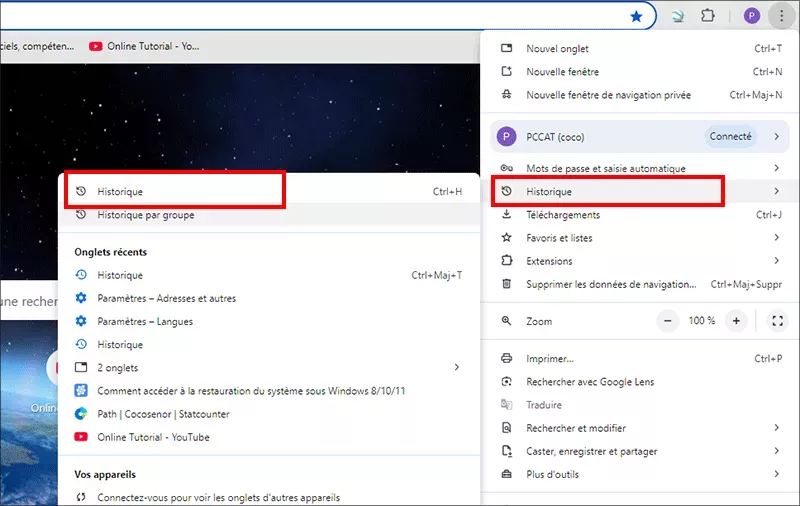The width and height of the screenshot is (800, 506).
Task: Decrease zoom with the minus button
Action: pos(667,321)
